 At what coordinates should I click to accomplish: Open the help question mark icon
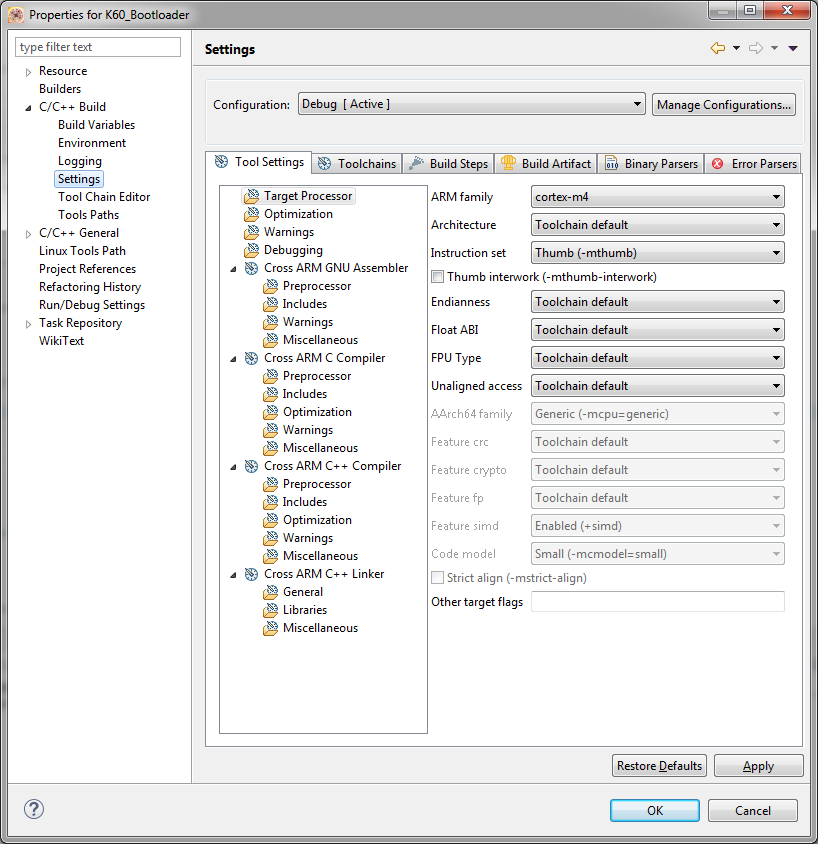[34, 809]
